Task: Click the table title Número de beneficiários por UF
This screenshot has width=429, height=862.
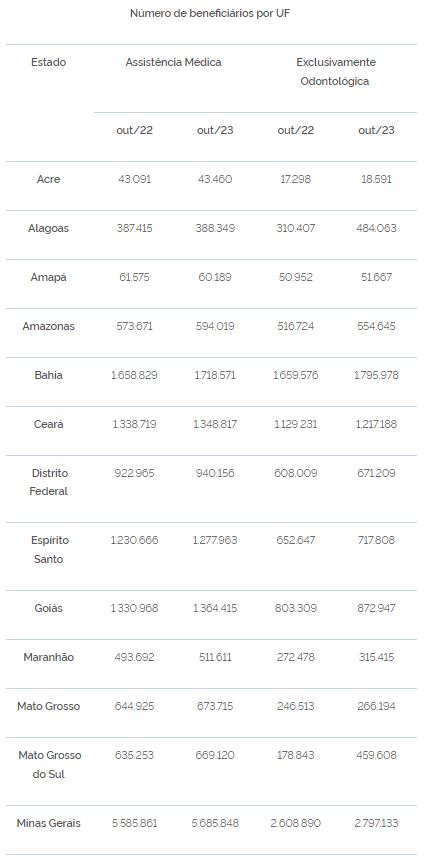Action: pos(210,13)
